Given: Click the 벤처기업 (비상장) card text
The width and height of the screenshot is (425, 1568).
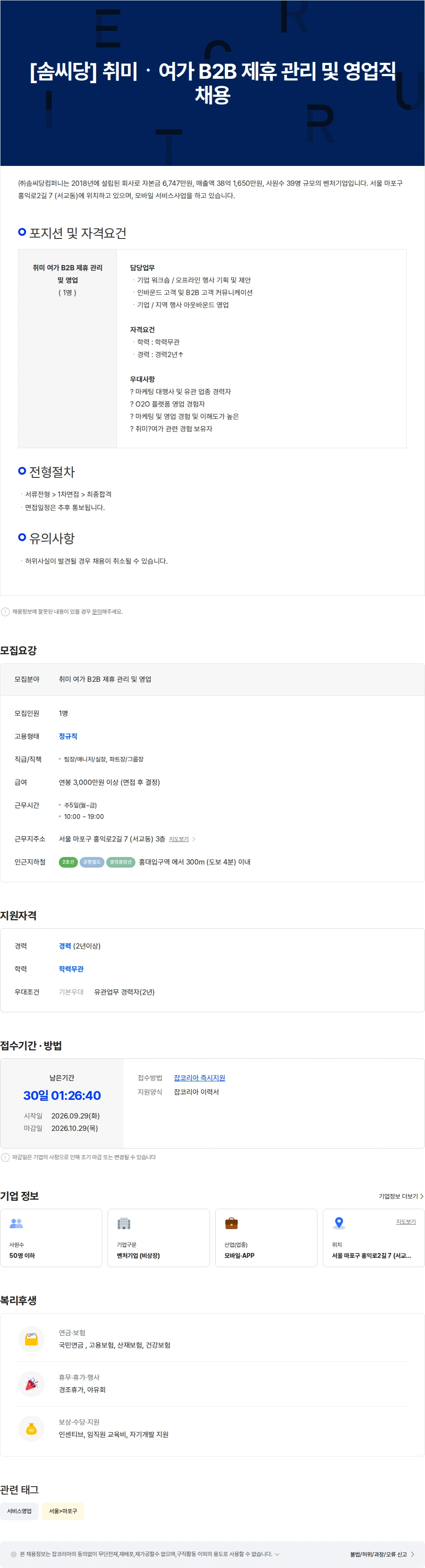Looking at the screenshot, I should point(138,1256).
